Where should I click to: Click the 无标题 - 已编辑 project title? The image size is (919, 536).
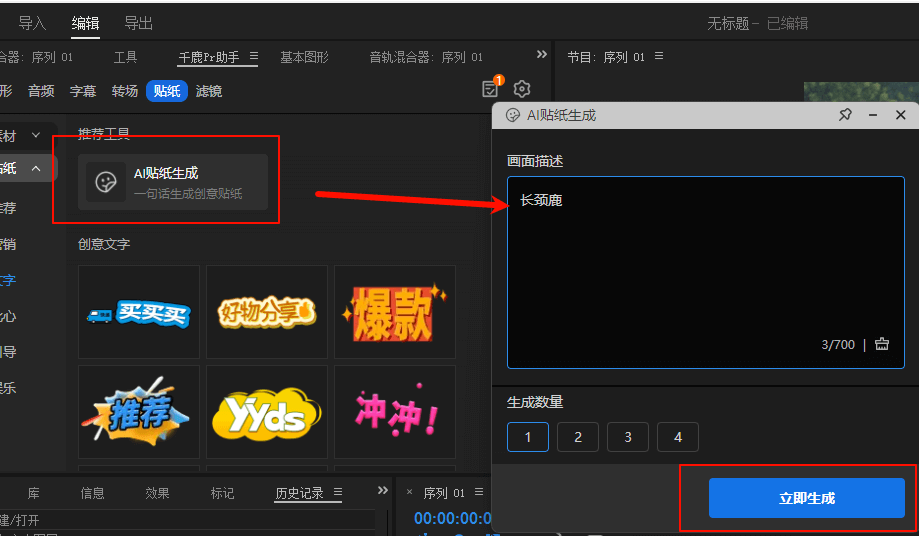point(757,23)
